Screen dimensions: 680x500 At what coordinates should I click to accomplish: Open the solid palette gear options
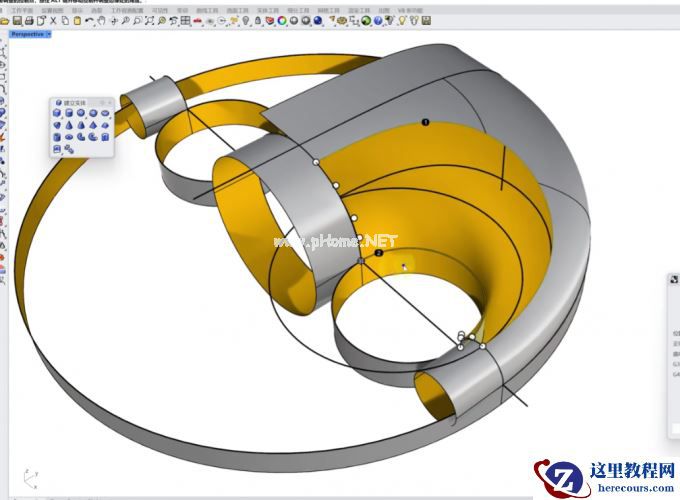tap(99, 102)
